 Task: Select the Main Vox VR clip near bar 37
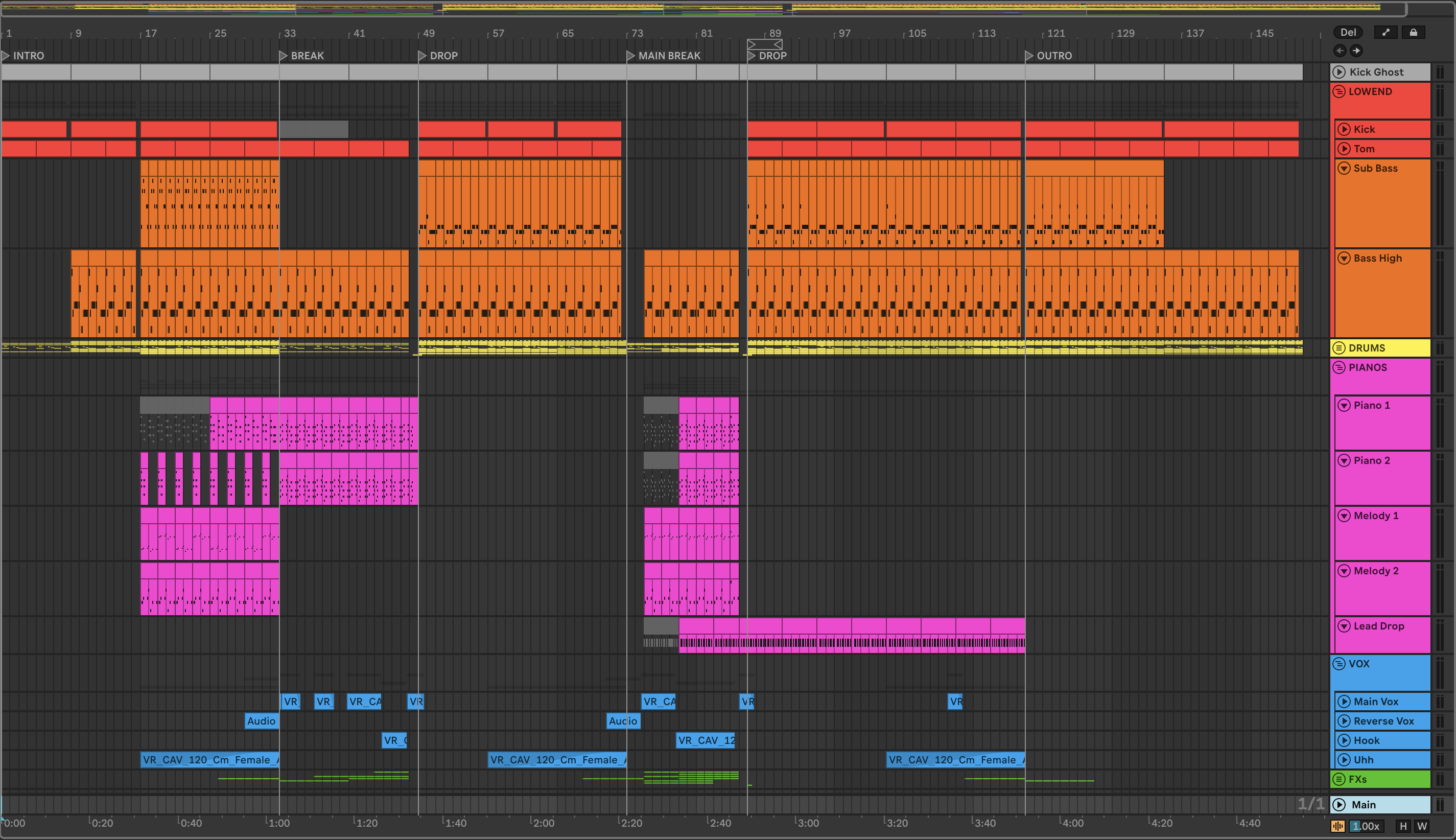tap(324, 702)
